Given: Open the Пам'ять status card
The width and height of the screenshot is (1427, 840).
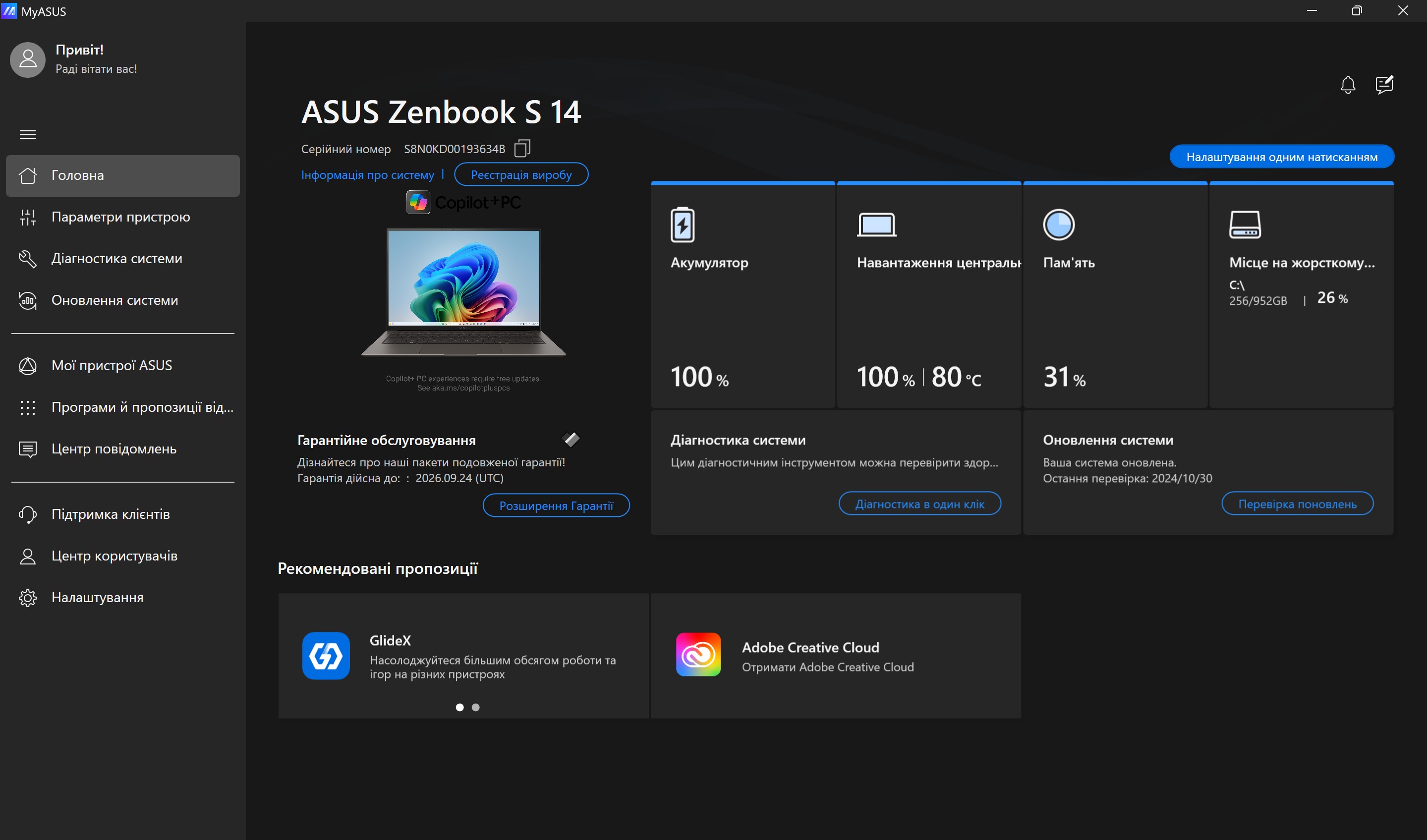Looking at the screenshot, I should [x=1115, y=295].
